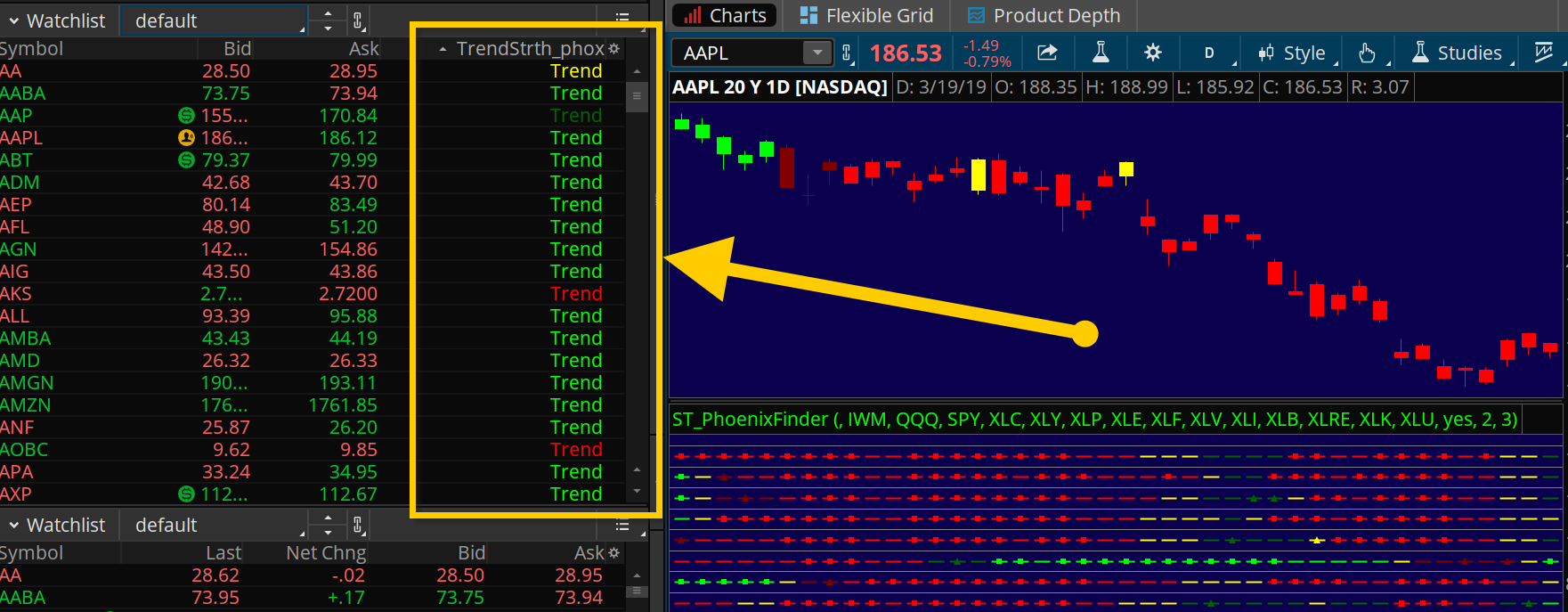Click down stepper in Watchlist above Net Chng

tap(328, 532)
